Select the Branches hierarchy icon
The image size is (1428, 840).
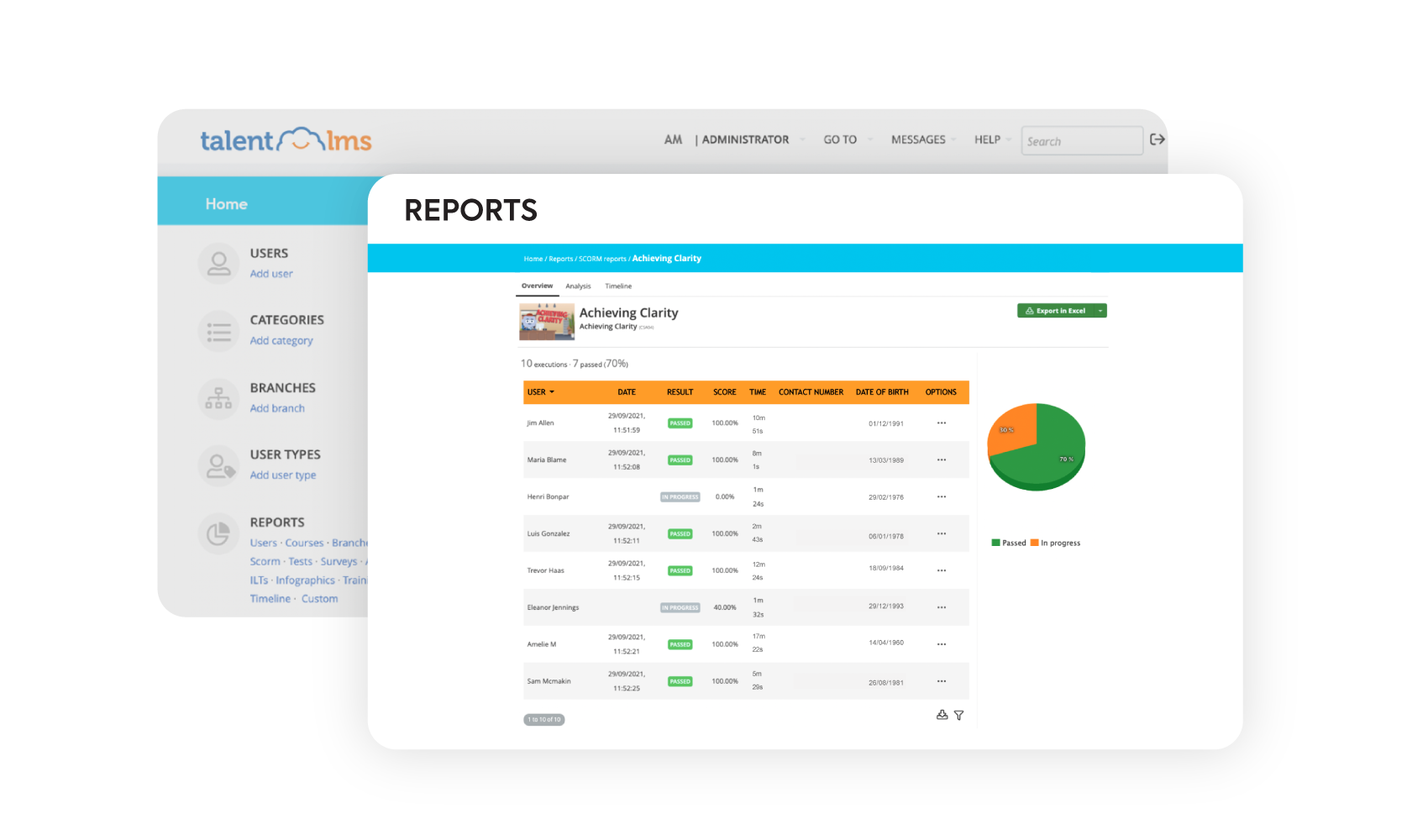tap(218, 398)
